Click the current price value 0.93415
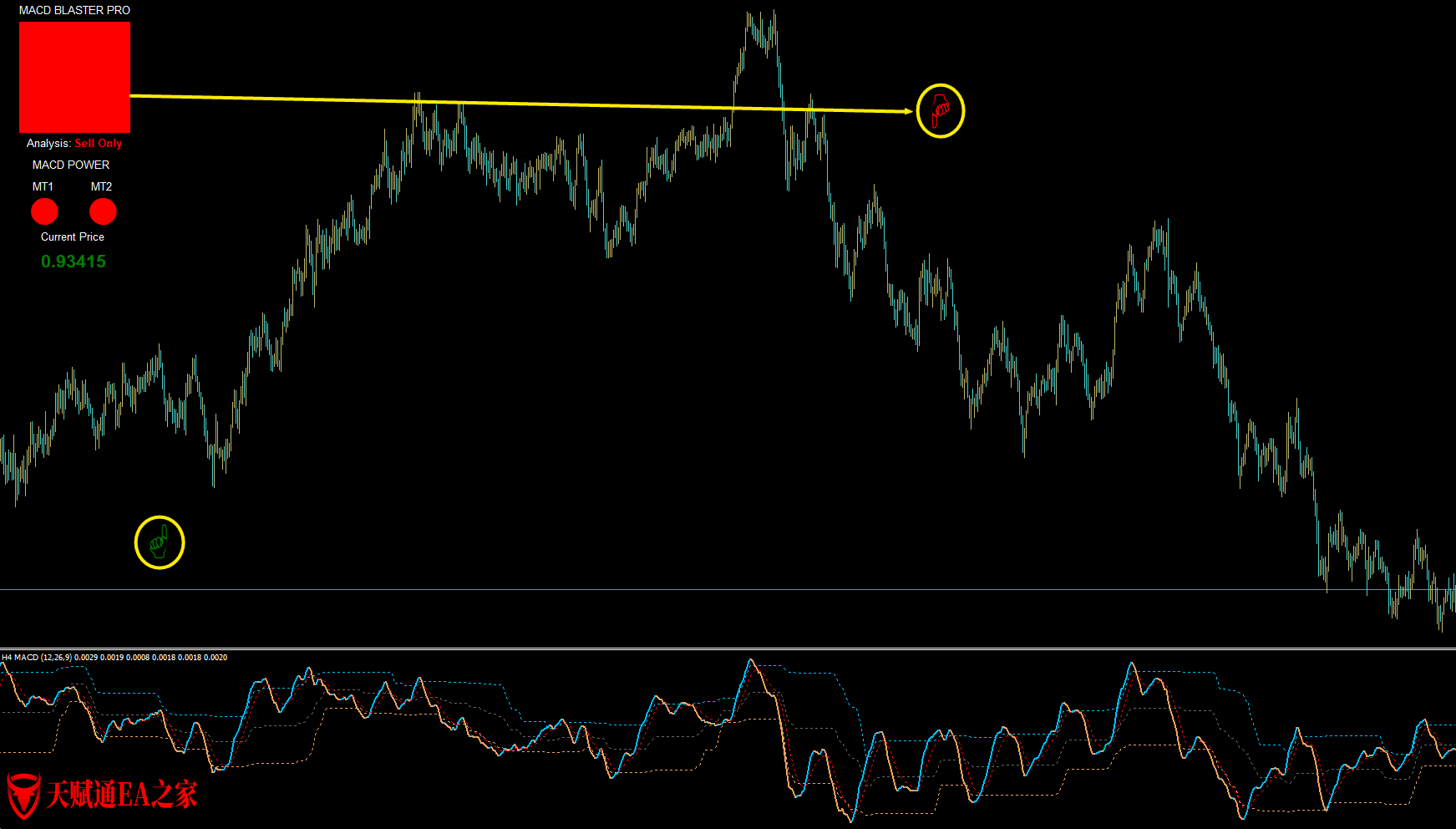Image resolution: width=1456 pixels, height=829 pixels. (74, 262)
